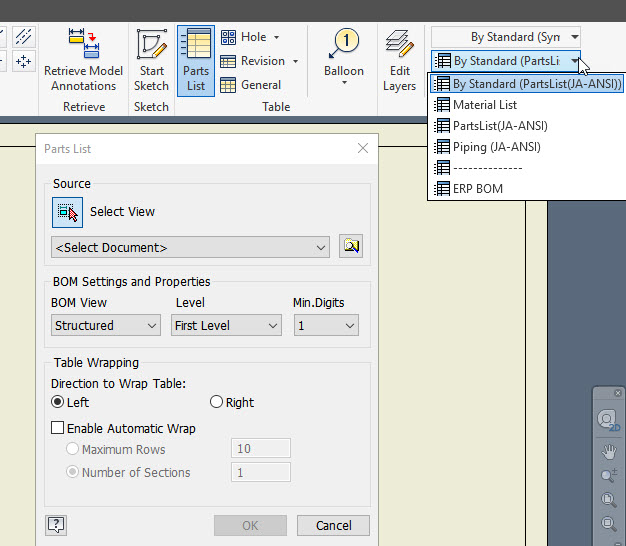Choose the dashed separator style entry
Image resolution: width=626 pixels, height=546 pixels.
pyautogui.click(x=527, y=168)
